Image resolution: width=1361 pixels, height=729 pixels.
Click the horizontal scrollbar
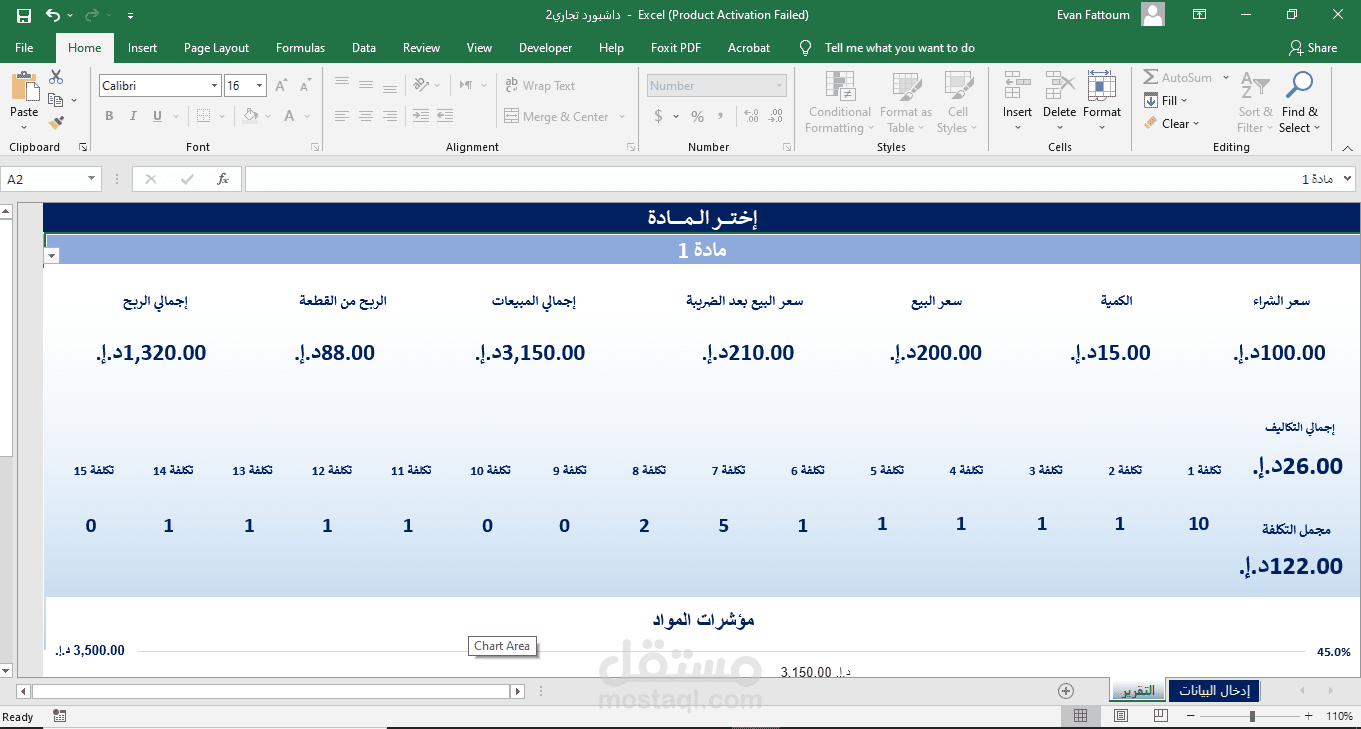pyautogui.click(x=270, y=691)
